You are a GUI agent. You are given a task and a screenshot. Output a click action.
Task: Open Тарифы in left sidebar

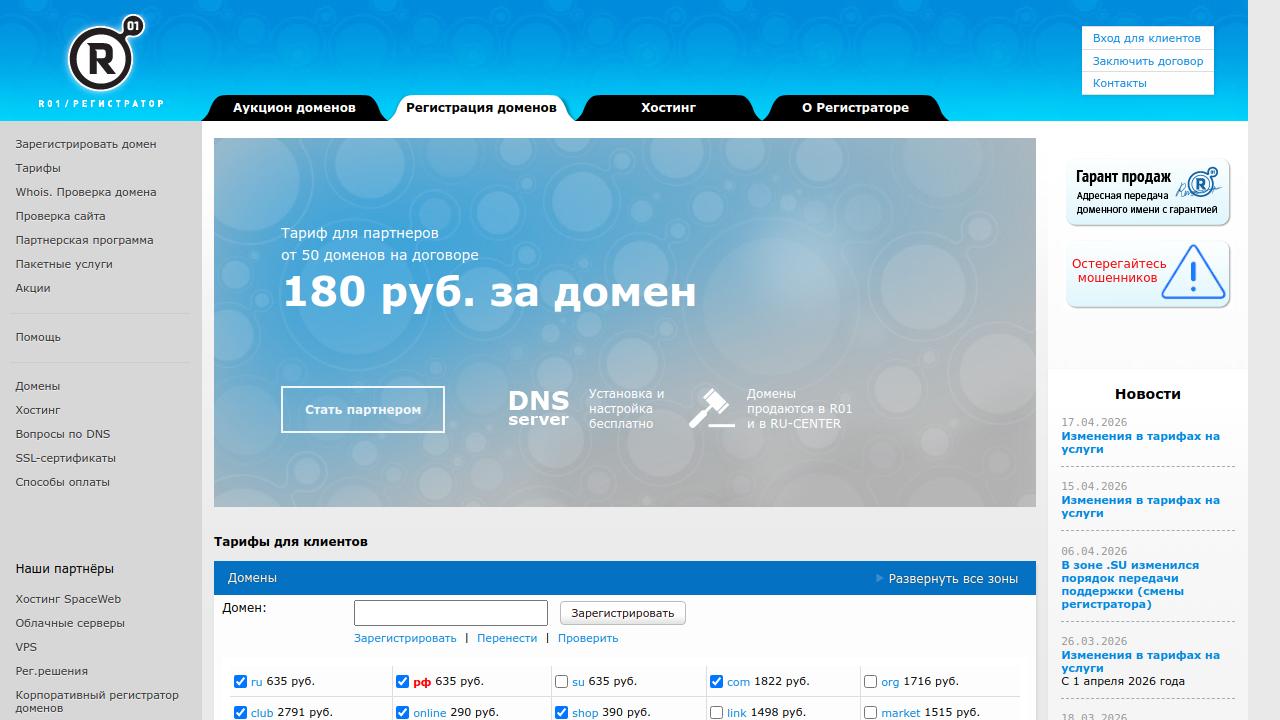click(38, 168)
